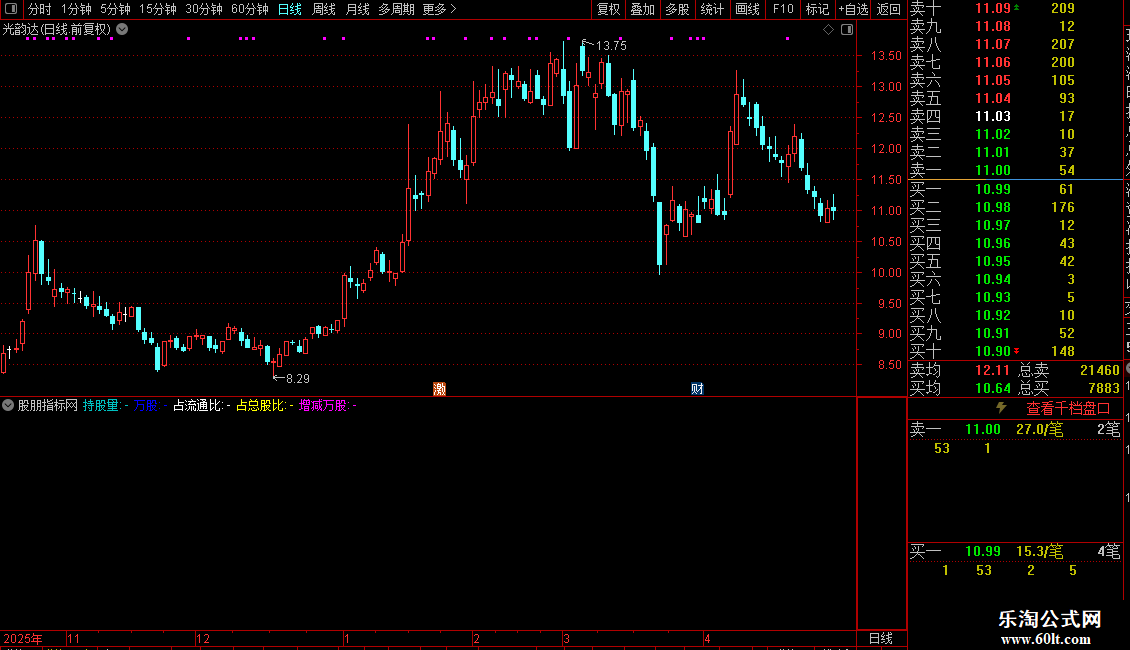This screenshot has width=1130, height=650.
Task: Open F10 company info
Action: pos(783,9)
